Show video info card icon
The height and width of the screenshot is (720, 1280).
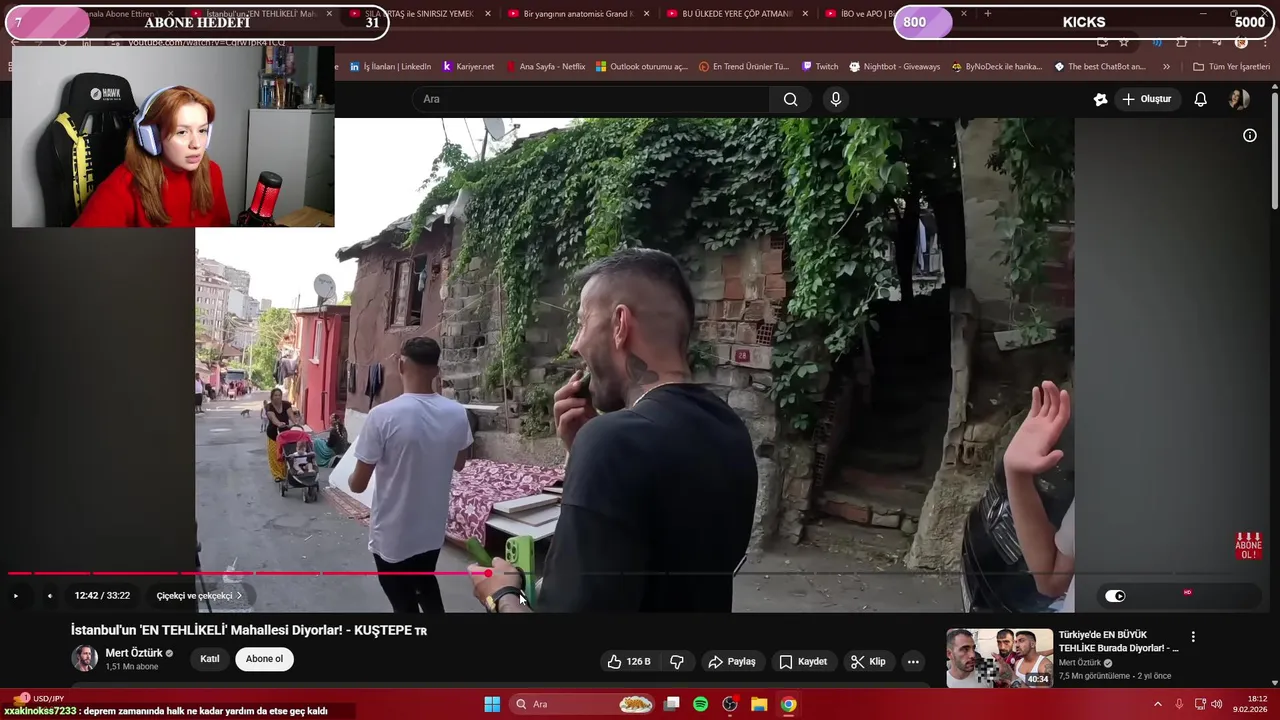click(x=1250, y=135)
